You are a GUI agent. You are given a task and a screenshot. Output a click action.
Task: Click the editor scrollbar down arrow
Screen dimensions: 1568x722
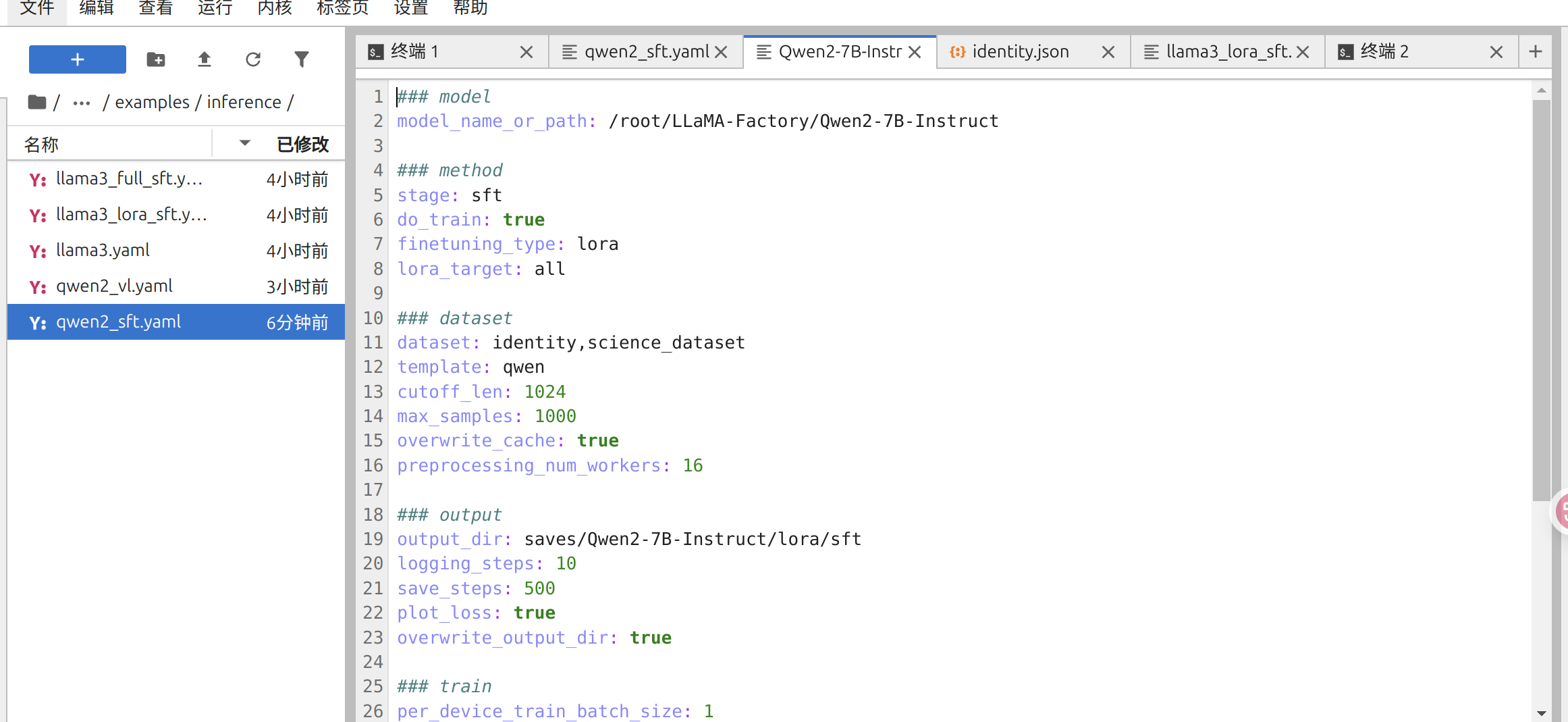coord(1542,712)
